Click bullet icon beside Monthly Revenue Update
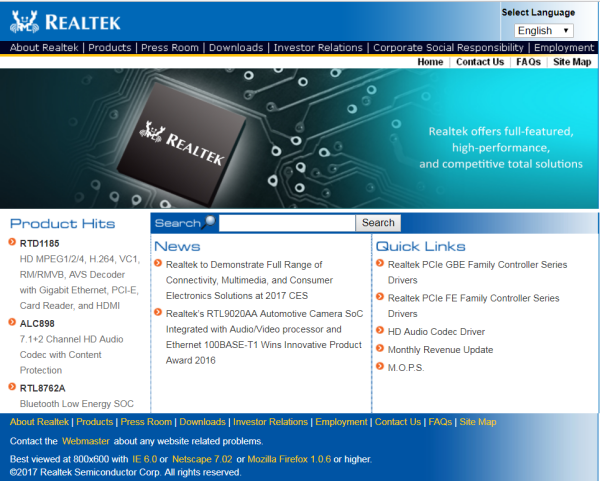 coord(380,348)
